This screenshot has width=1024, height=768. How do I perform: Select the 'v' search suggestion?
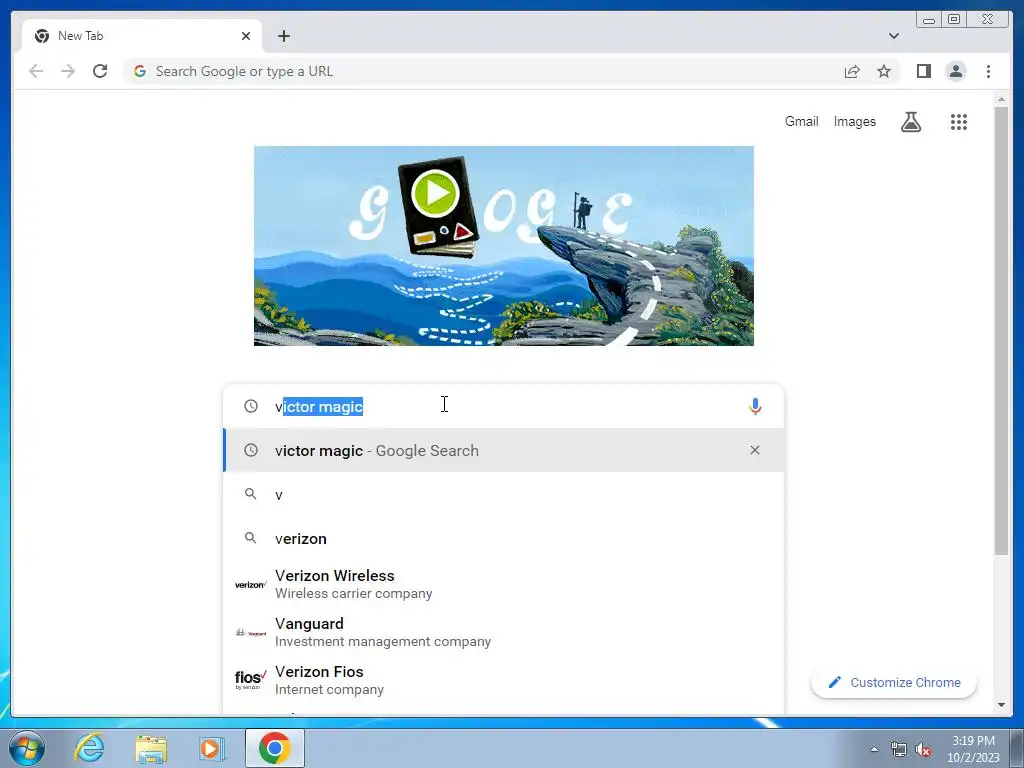[504, 494]
